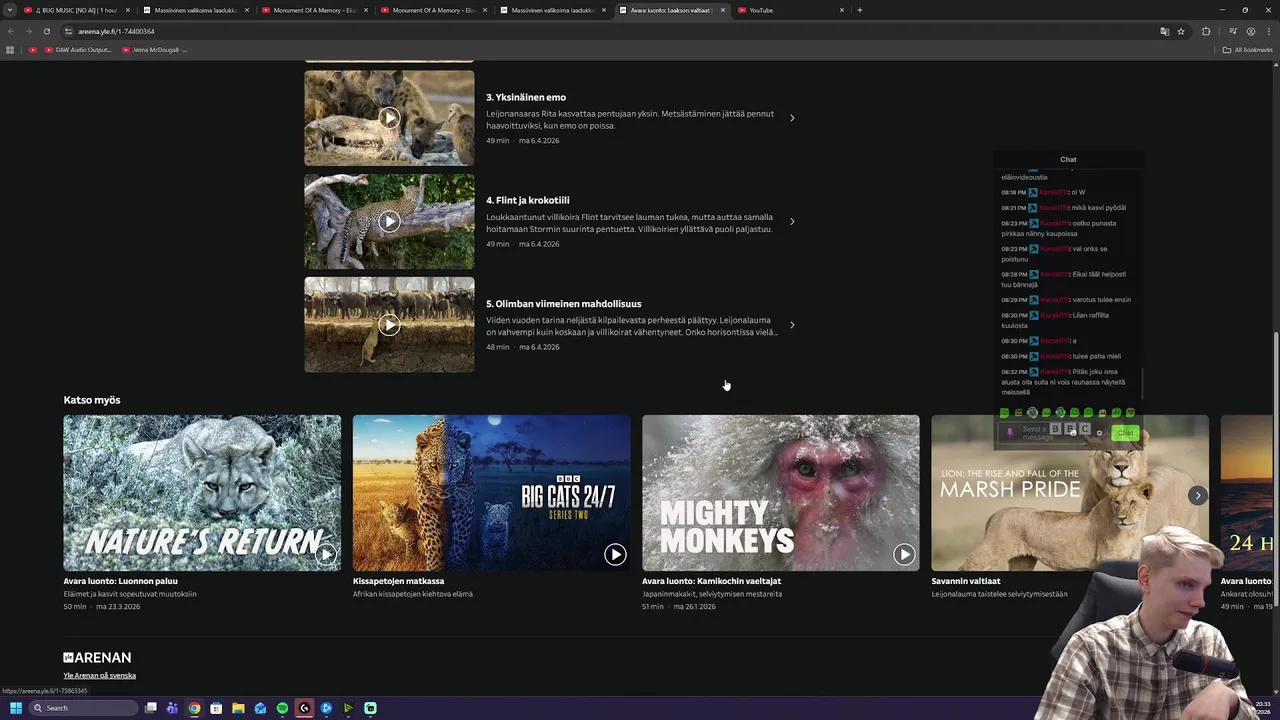Click the green Chat send button
The height and width of the screenshot is (720, 1280).
(x=1125, y=433)
